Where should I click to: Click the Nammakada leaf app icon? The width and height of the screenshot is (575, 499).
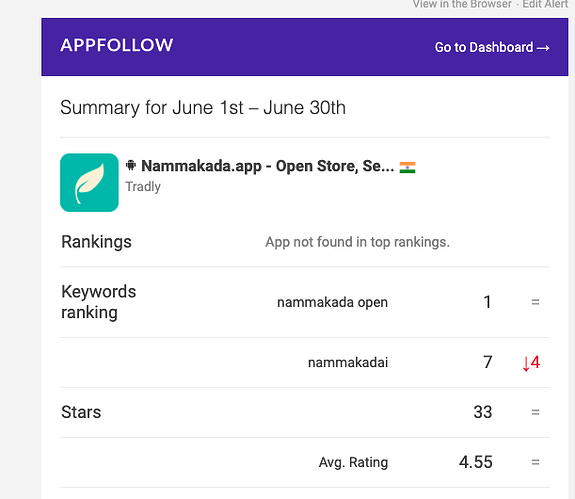tap(89, 182)
